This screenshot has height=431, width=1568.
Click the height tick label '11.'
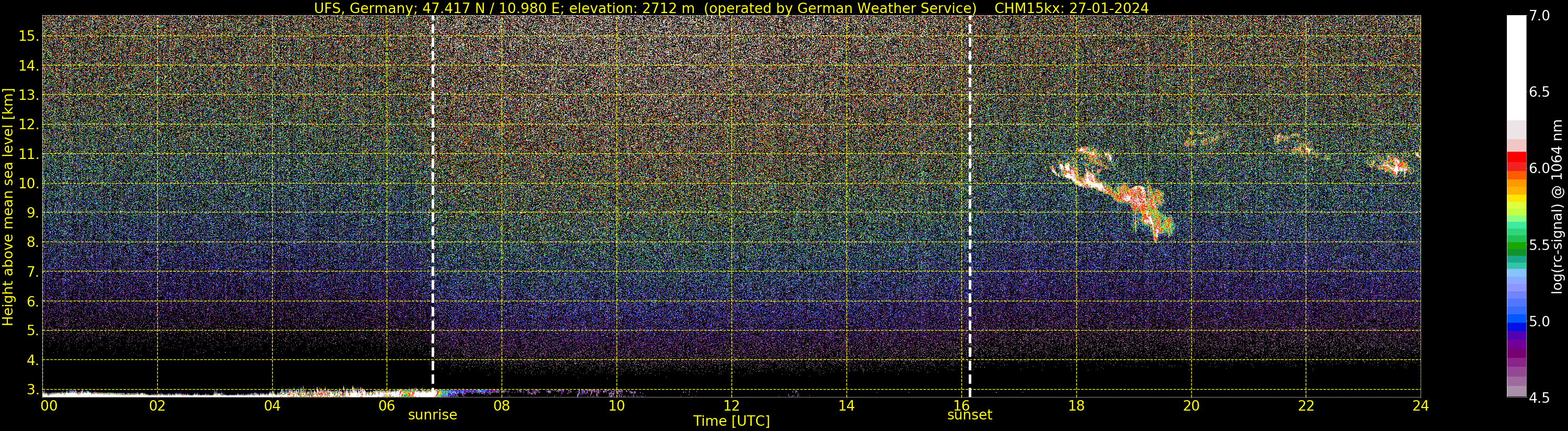[29, 154]
